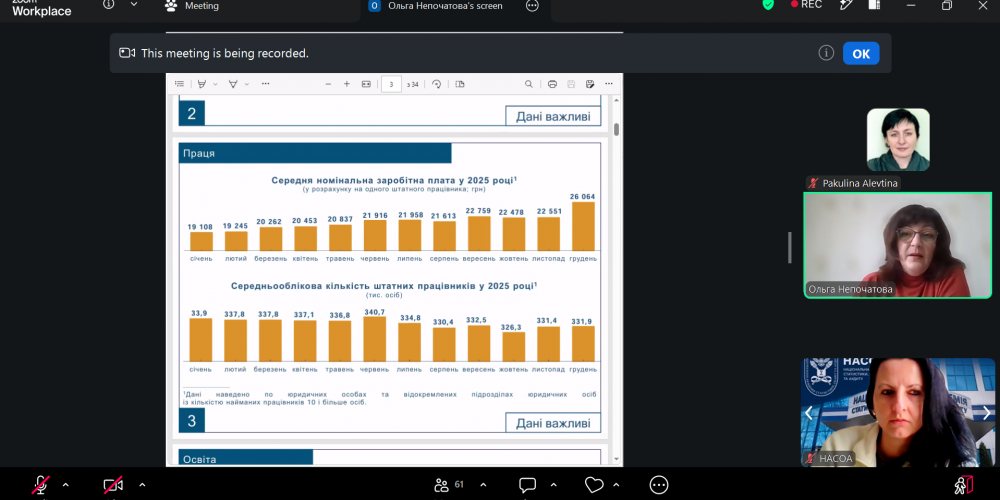Open audio options arrow beside microphone
Screen dimensions: 1000x500
click(x=65, y=485)
